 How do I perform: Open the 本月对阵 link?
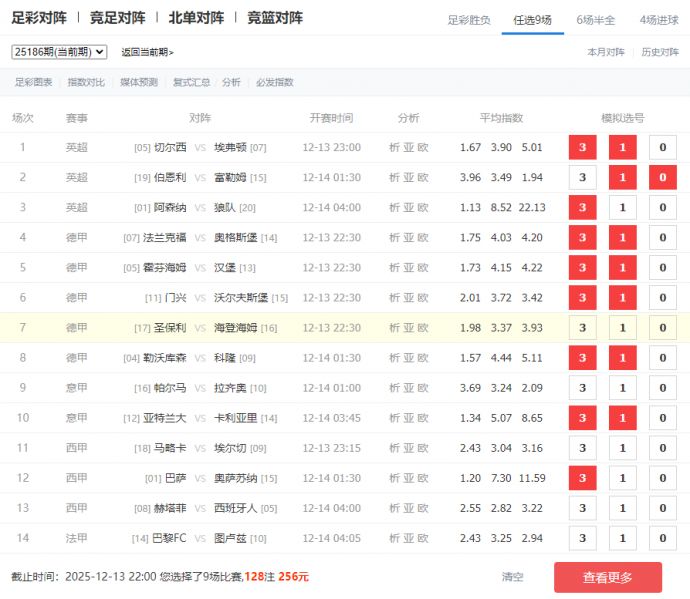click(x=606, y=52)
